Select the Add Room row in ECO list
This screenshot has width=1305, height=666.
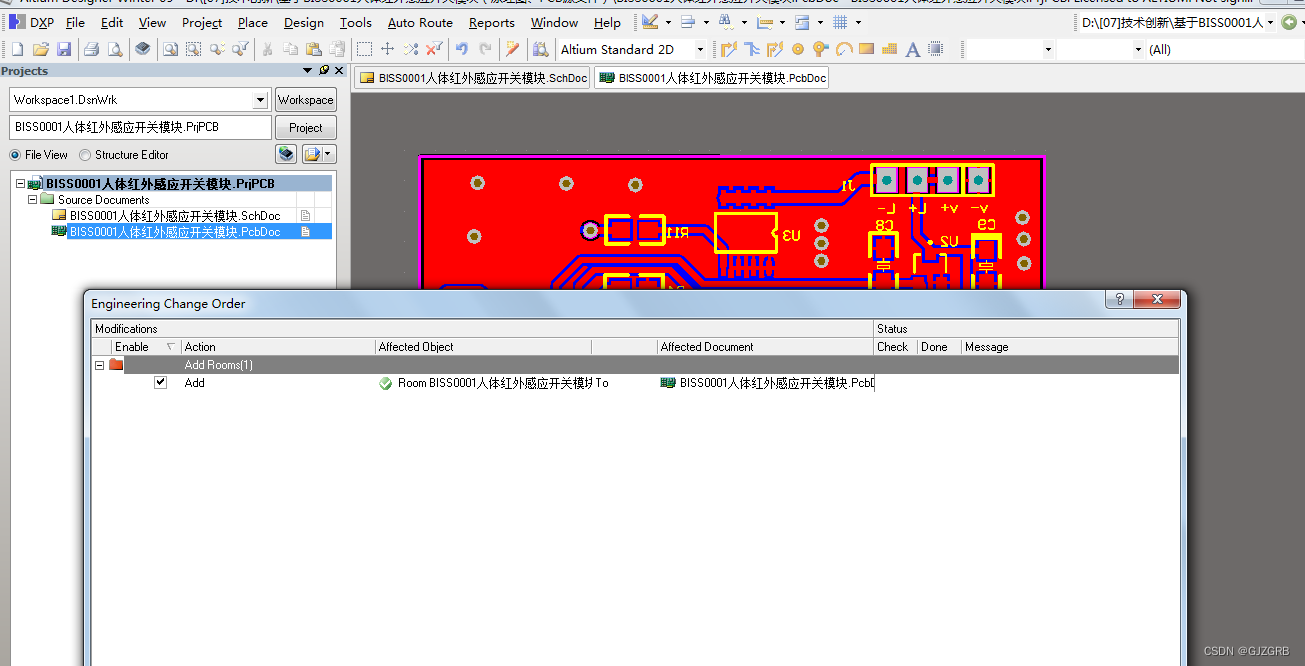tap(636, 383)
